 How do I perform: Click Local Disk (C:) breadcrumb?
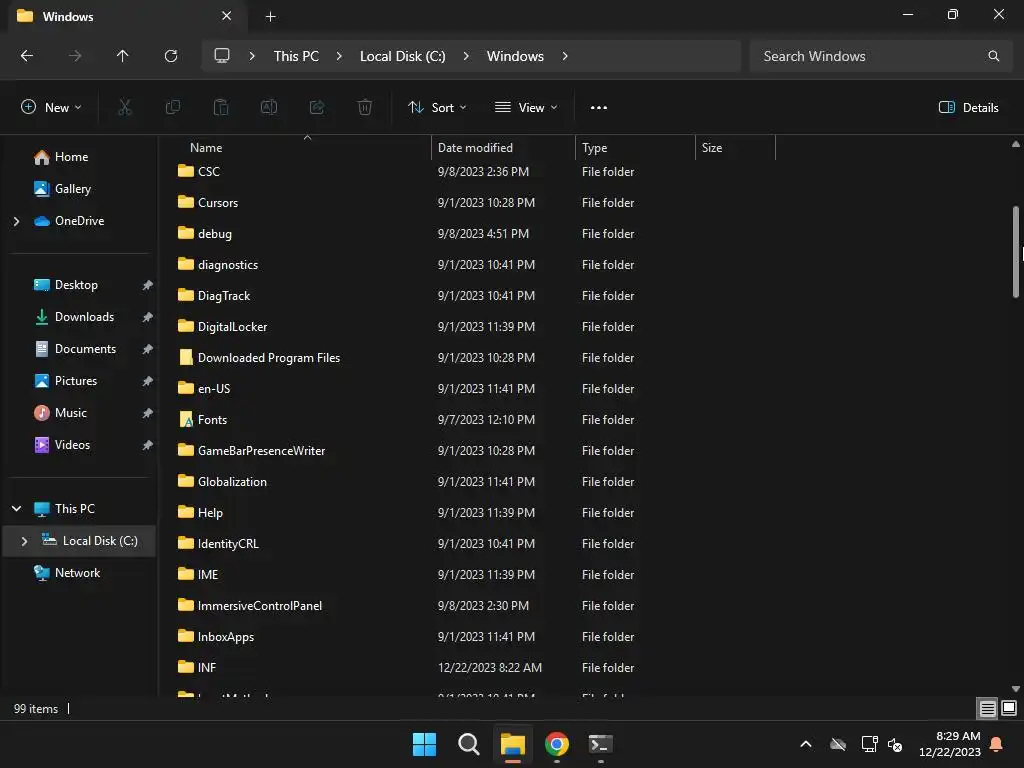pyautogui.click(x=403, y=56)
